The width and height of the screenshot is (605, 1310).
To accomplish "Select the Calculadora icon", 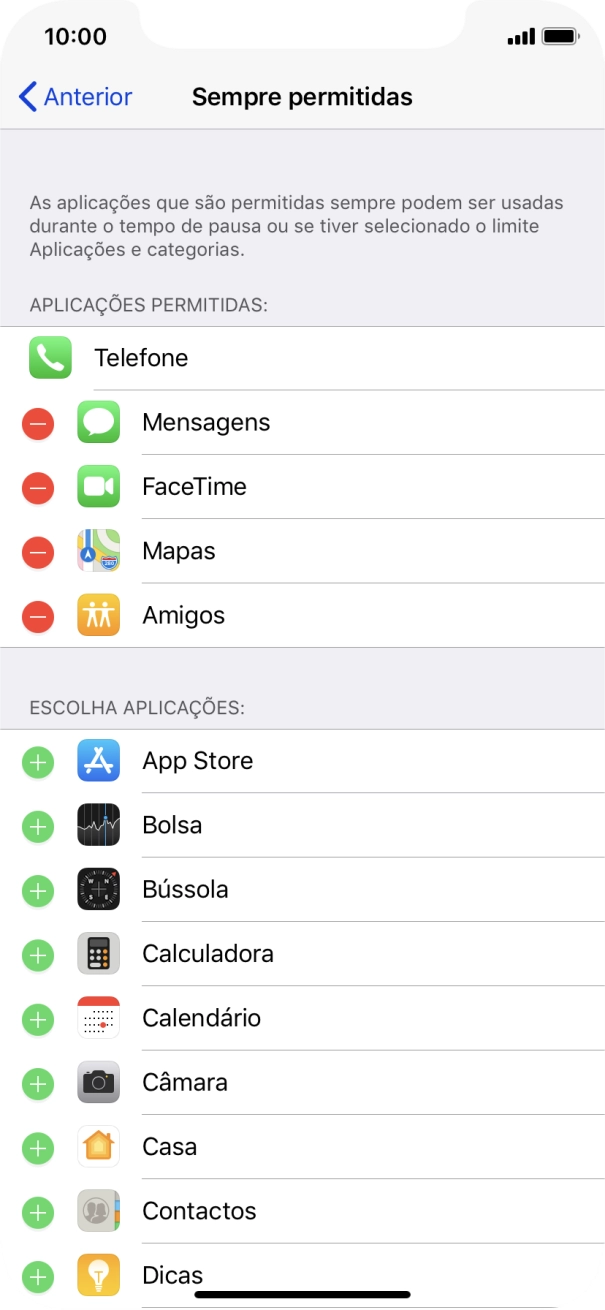I will point(98,954).
